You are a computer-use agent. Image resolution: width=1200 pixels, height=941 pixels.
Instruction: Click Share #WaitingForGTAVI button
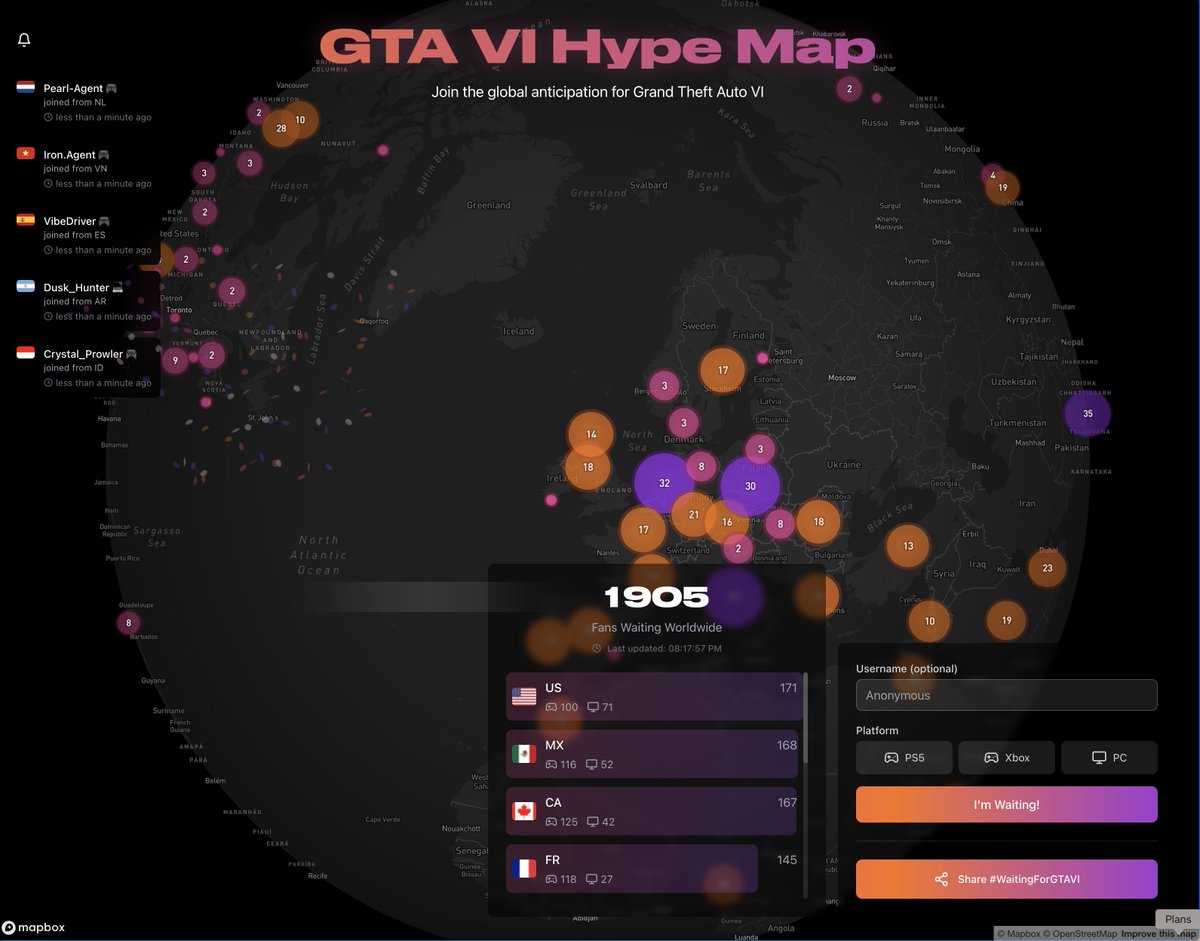click(1007, 879)
